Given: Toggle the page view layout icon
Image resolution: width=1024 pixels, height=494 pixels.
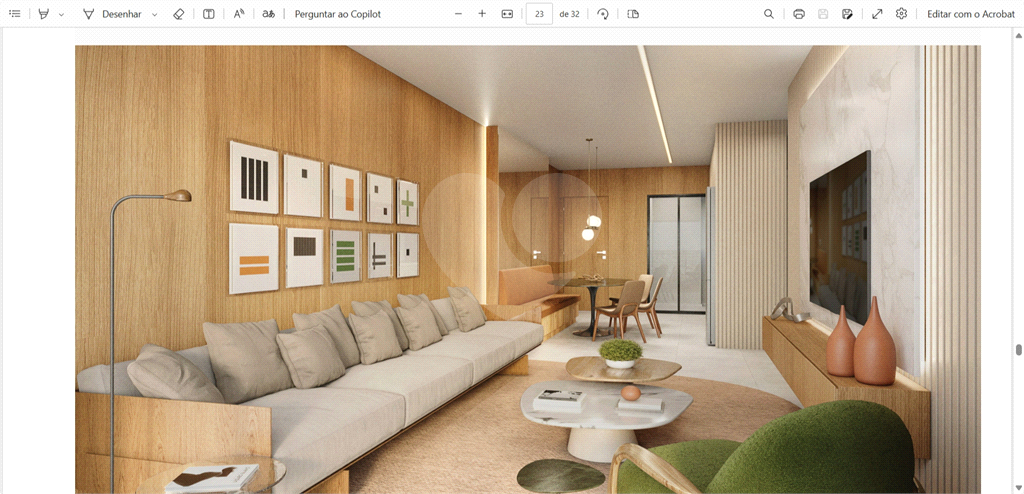Looking at the screenshot, I should [x=633, y=14].
